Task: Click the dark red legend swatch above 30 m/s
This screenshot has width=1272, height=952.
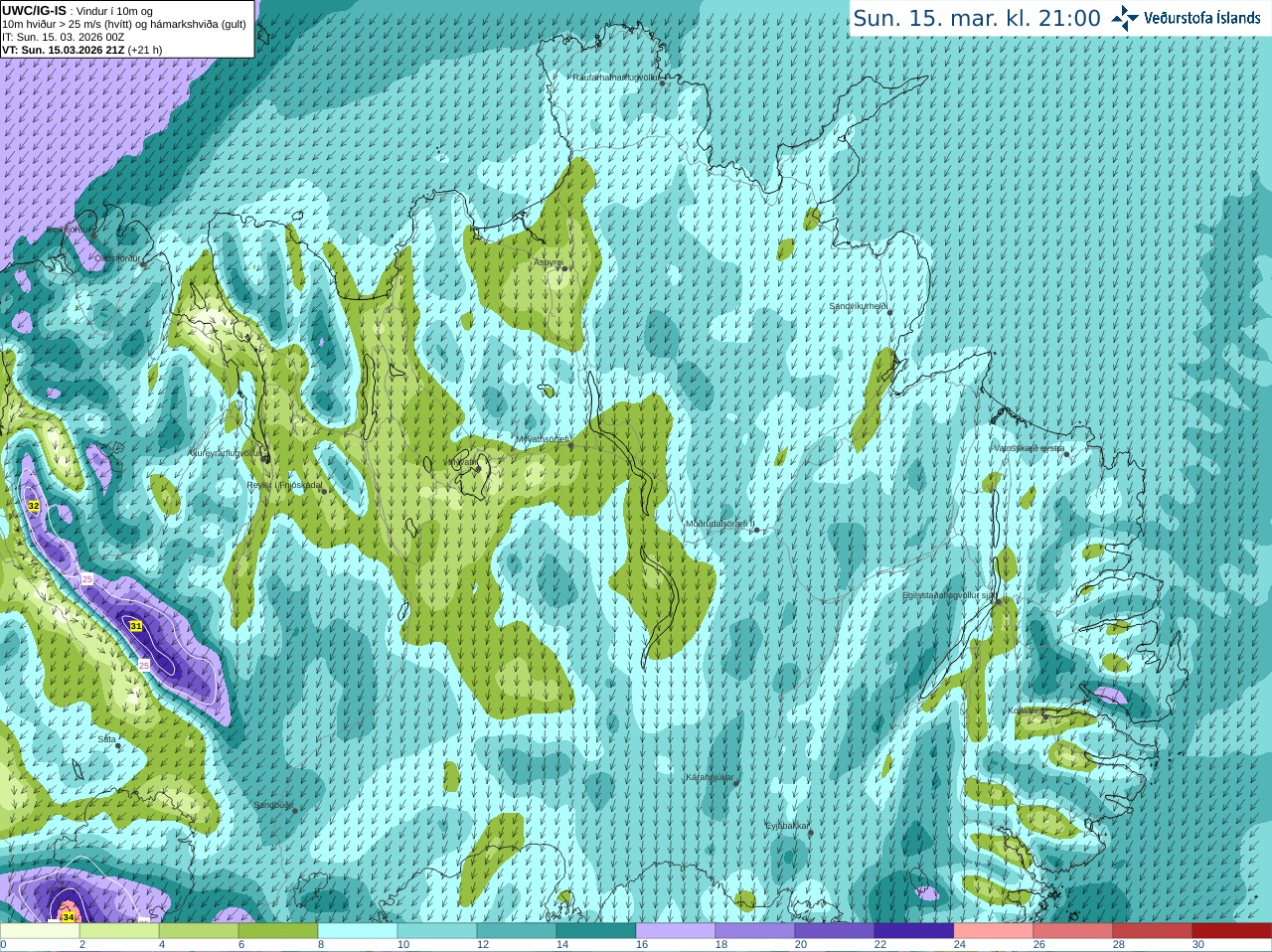Action: pyautogui.click(x=1232, y=931)
